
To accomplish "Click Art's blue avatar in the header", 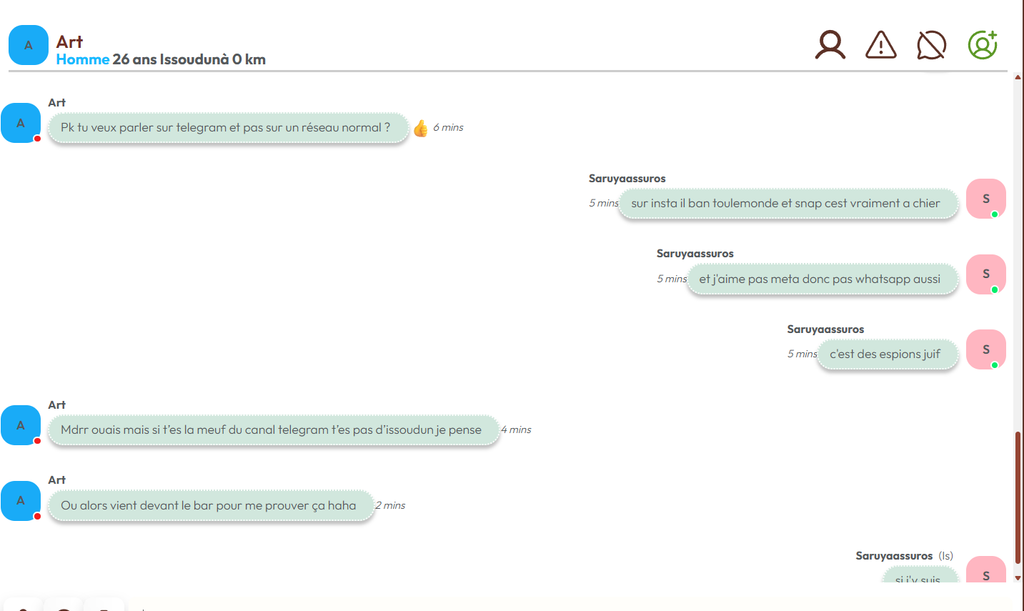I will 28,45.
